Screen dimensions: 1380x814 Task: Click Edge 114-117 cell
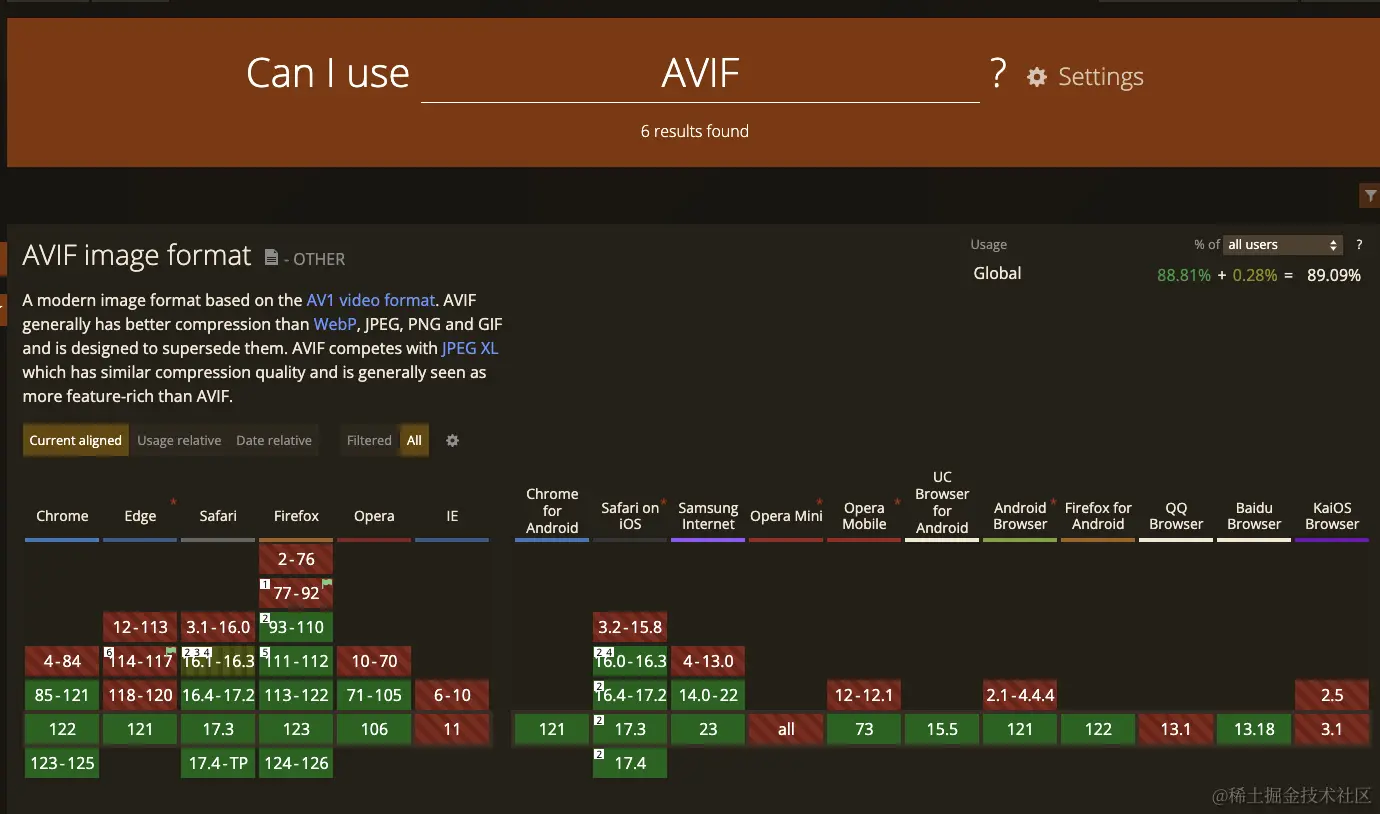pos(140,661)
